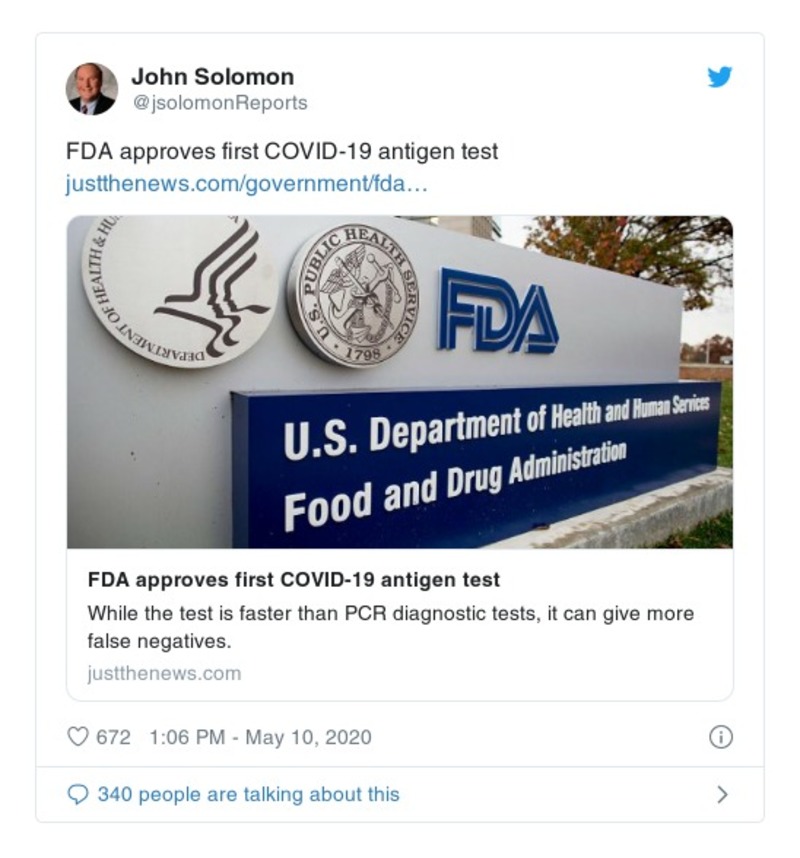Open "340 people are talking about this"
This screenshot has height=858, width=800.
point(248,795)
